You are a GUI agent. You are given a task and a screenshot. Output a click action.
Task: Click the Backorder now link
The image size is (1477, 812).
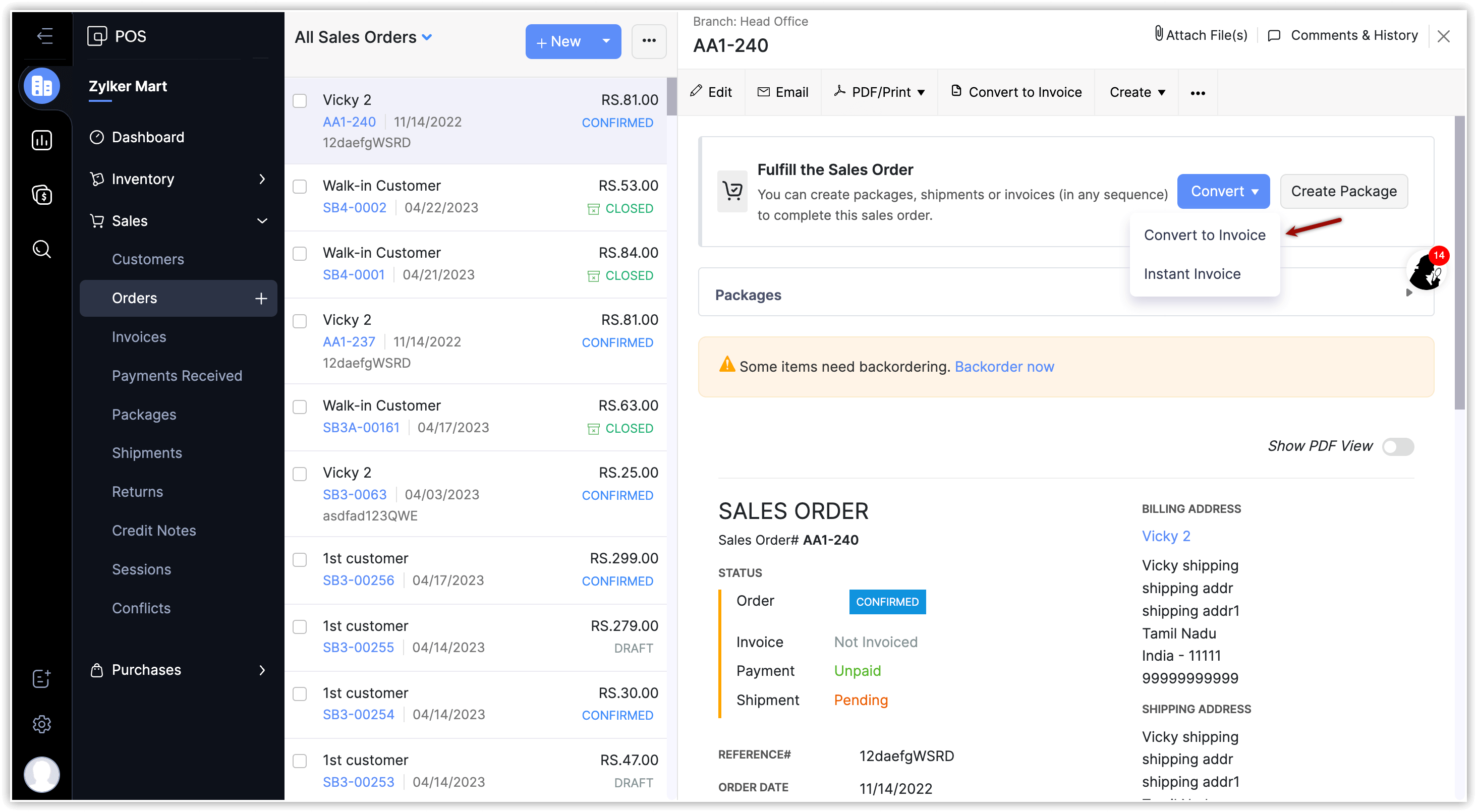coord(1003,367)
